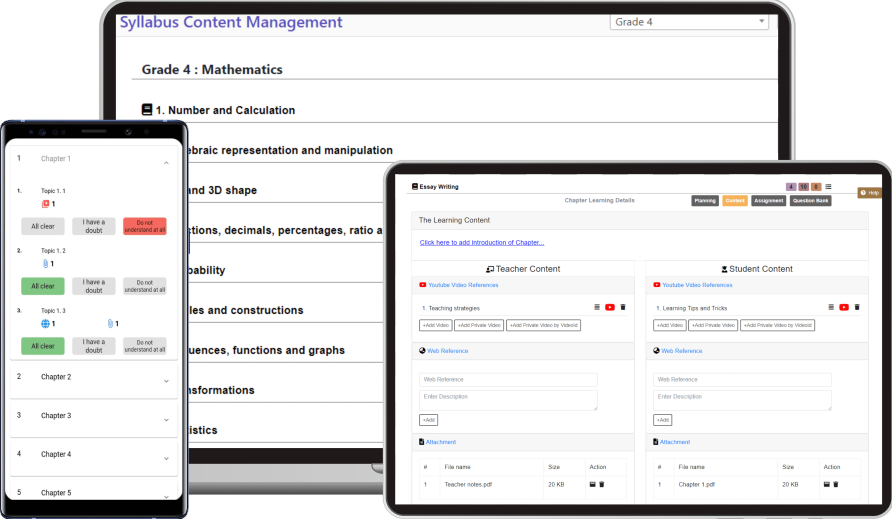
Task: Click the archive icon for Chapter 1.pdf
Action: [827, 484]
